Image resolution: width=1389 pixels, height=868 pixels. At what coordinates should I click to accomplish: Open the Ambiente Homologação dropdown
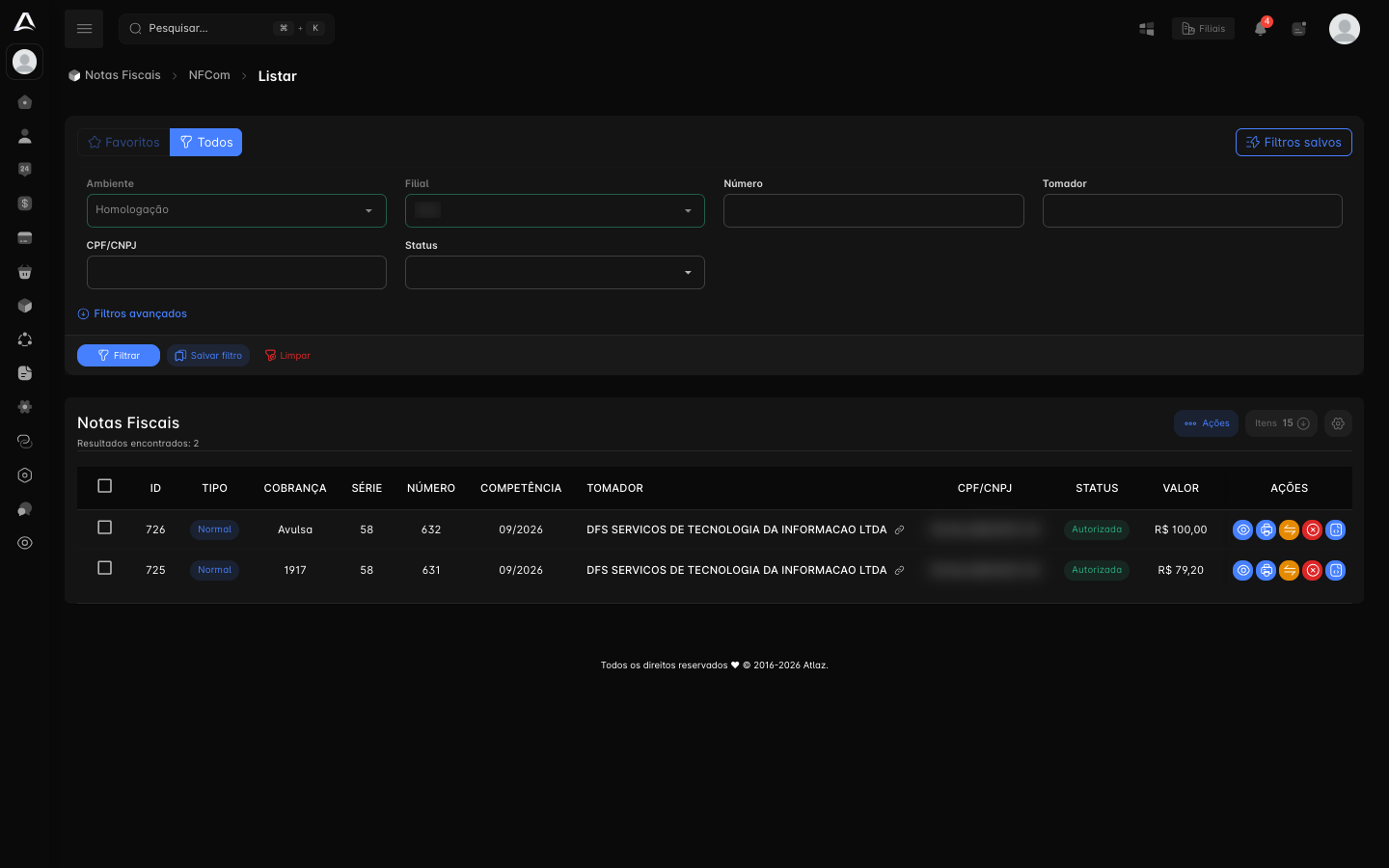(236, 210)
